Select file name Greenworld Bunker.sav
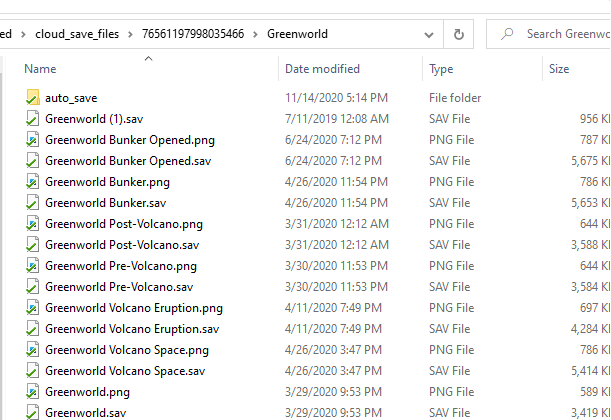Screen dimensions: 611x420 pos(106,203)
